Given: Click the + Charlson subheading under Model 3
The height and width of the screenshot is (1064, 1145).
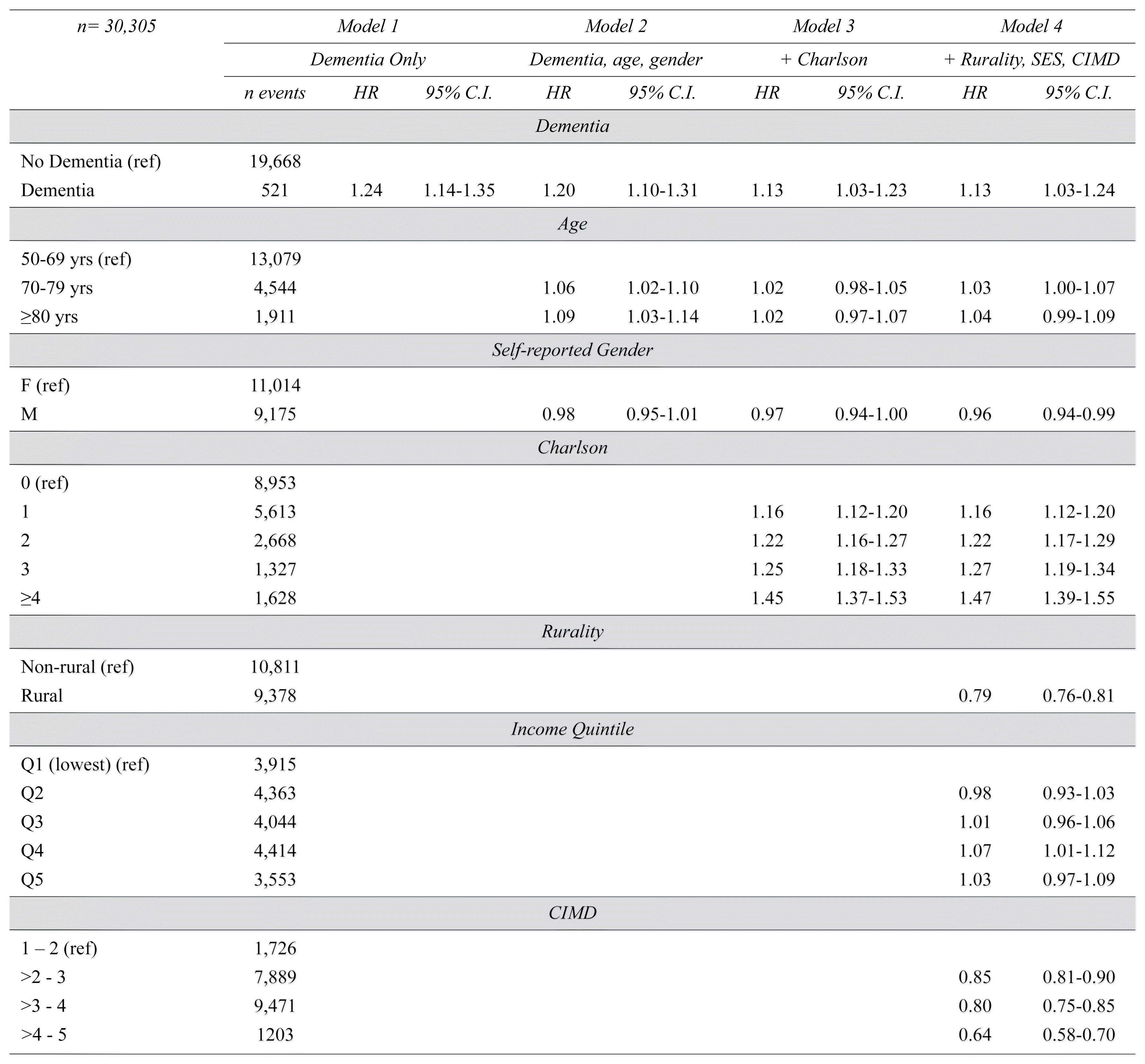Looking at the screenshot, I should click(824, 60).
